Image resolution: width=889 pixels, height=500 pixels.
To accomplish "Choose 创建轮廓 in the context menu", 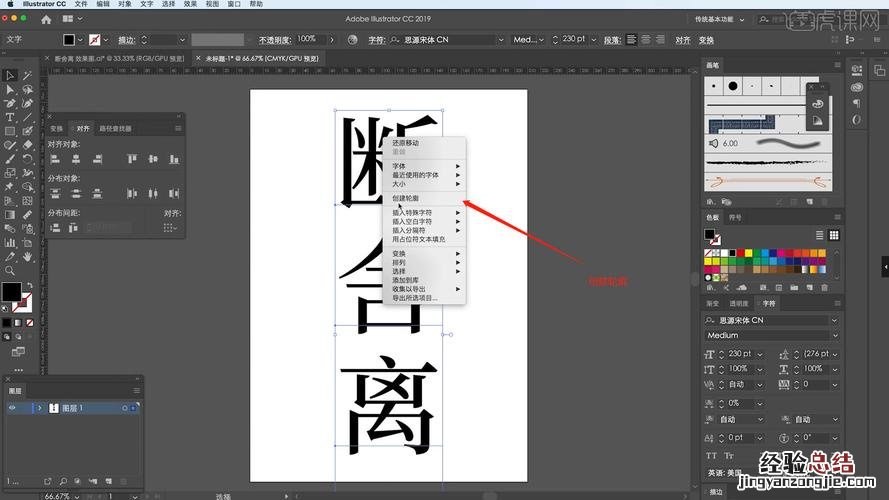I will [x=406, y=198].
